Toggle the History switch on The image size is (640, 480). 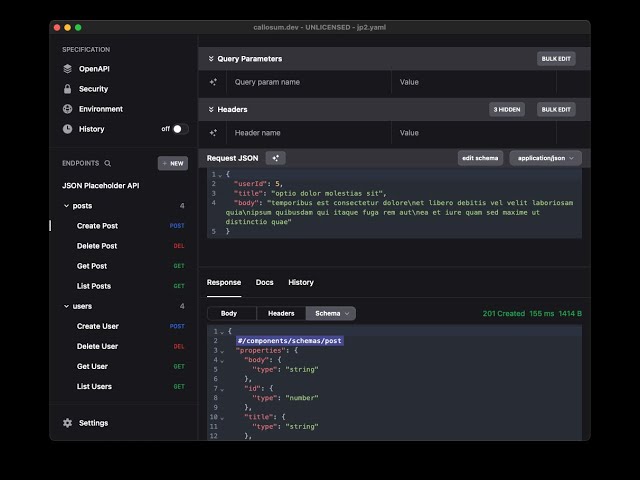click(x=180, y=129)
